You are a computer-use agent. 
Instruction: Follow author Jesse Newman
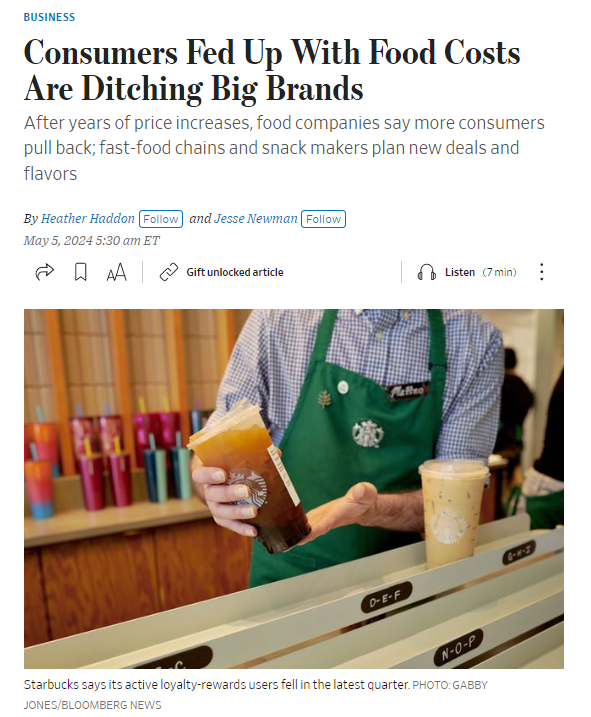(x=323, y=219)
